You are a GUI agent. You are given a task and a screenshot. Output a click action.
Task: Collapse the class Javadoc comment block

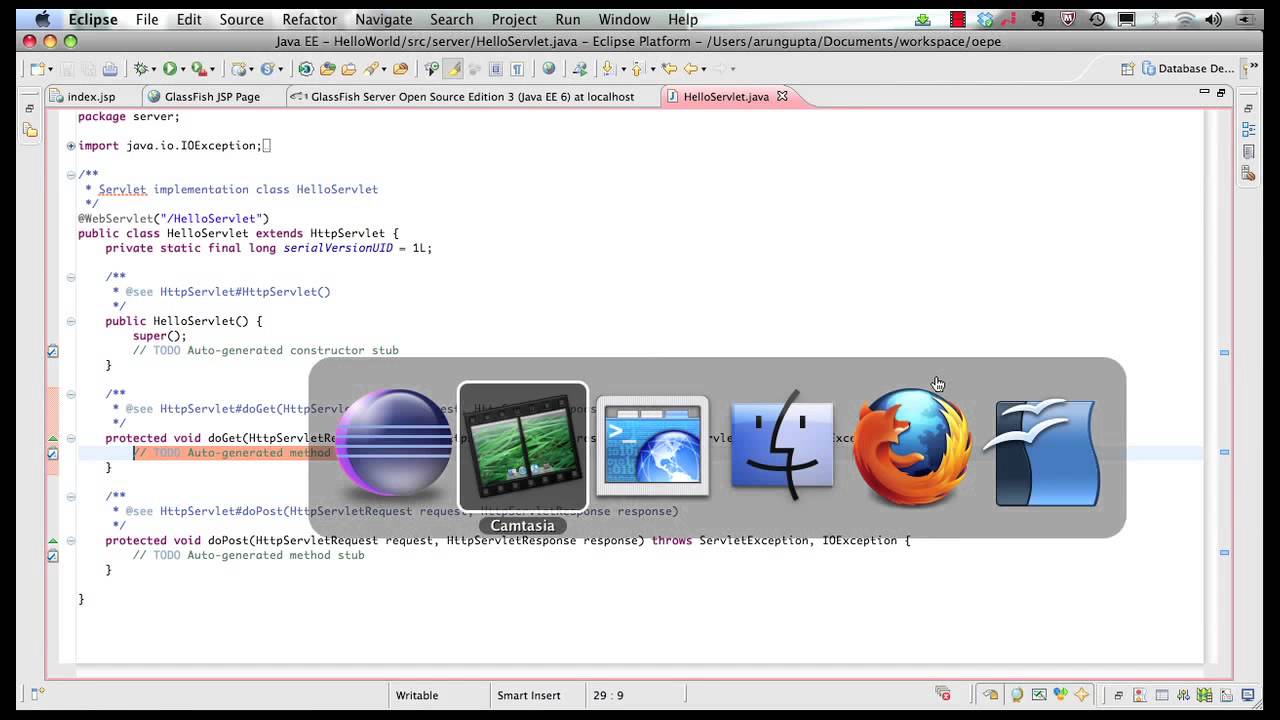(71, 175)
